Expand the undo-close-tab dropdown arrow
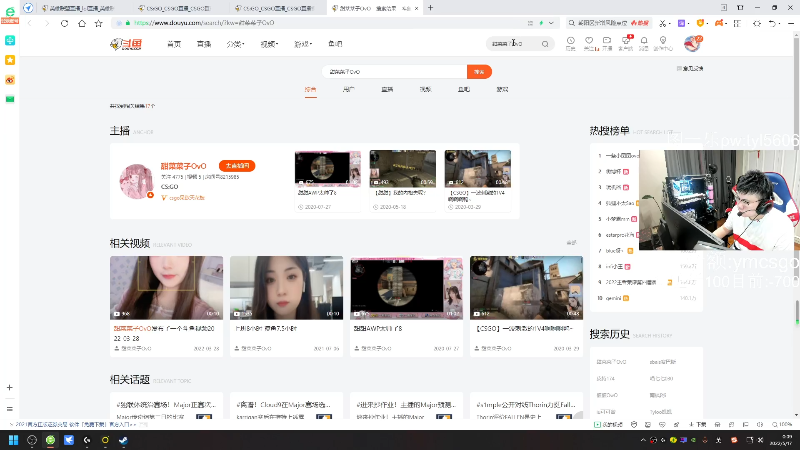Image resolution: width=800 pixels, height=450 pixels. point(780,23)
